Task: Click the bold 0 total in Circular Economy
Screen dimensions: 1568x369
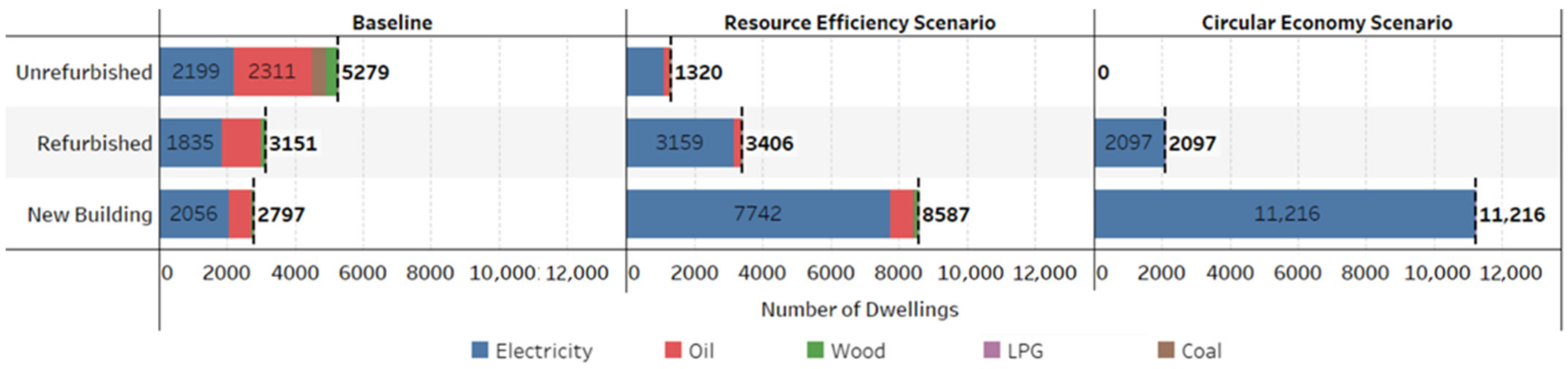Action: (1104, 72)
